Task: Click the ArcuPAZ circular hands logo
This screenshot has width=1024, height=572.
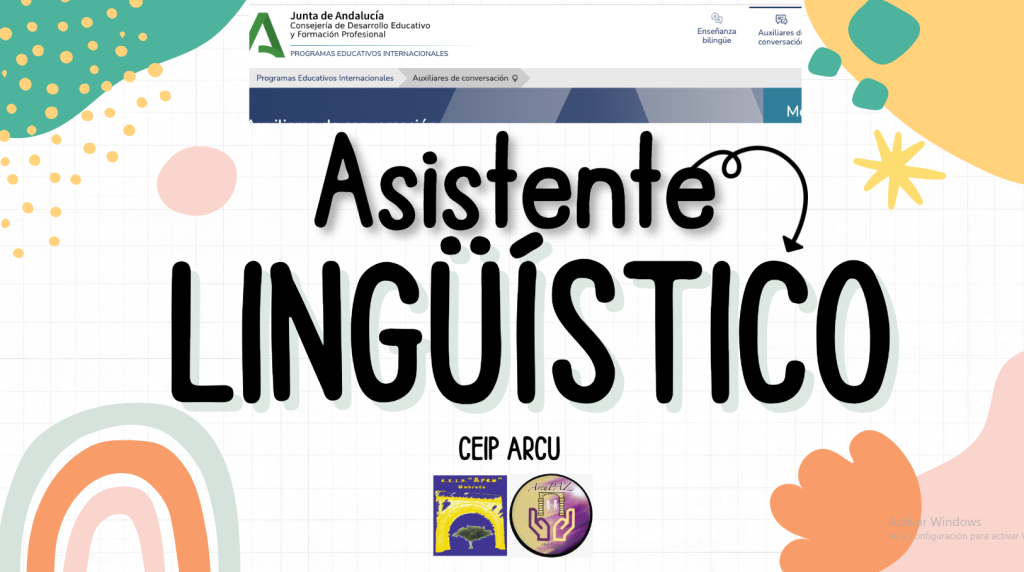Action: pos(551,516)
